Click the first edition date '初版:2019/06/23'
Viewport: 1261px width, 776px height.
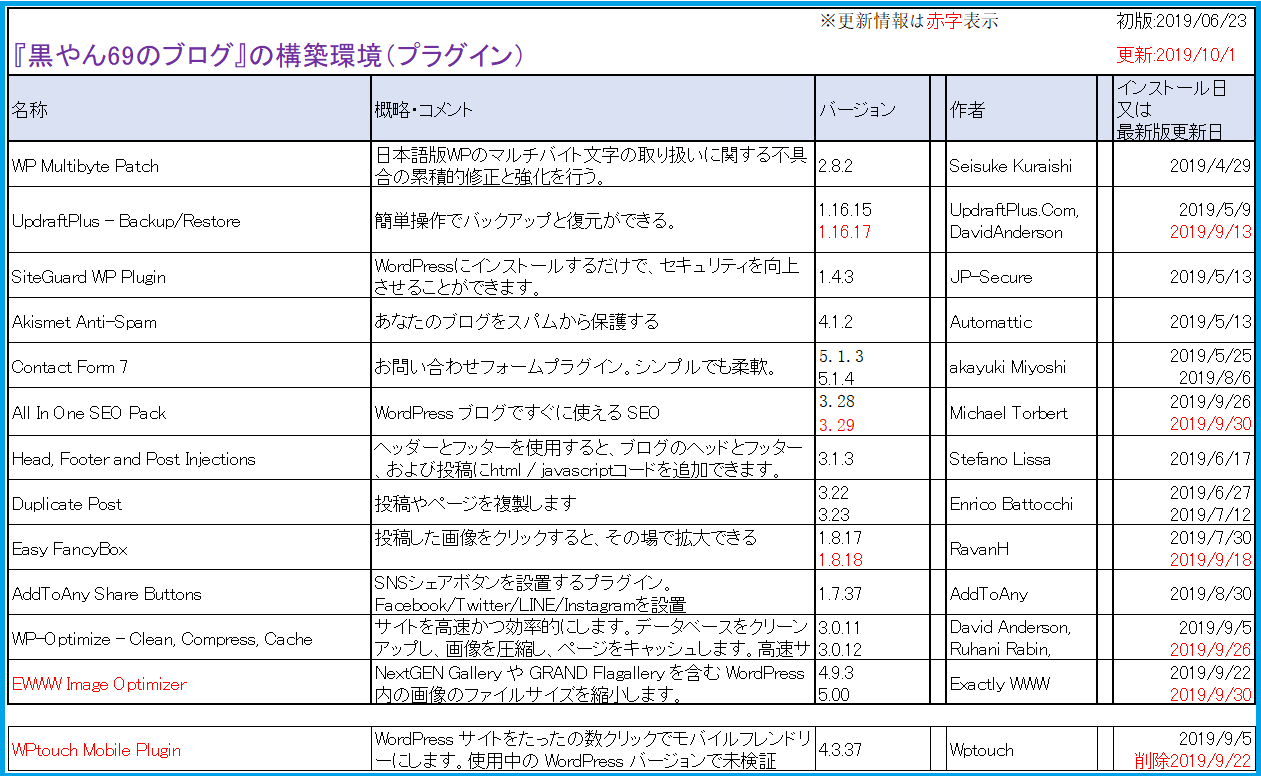tap(1184, 21)
